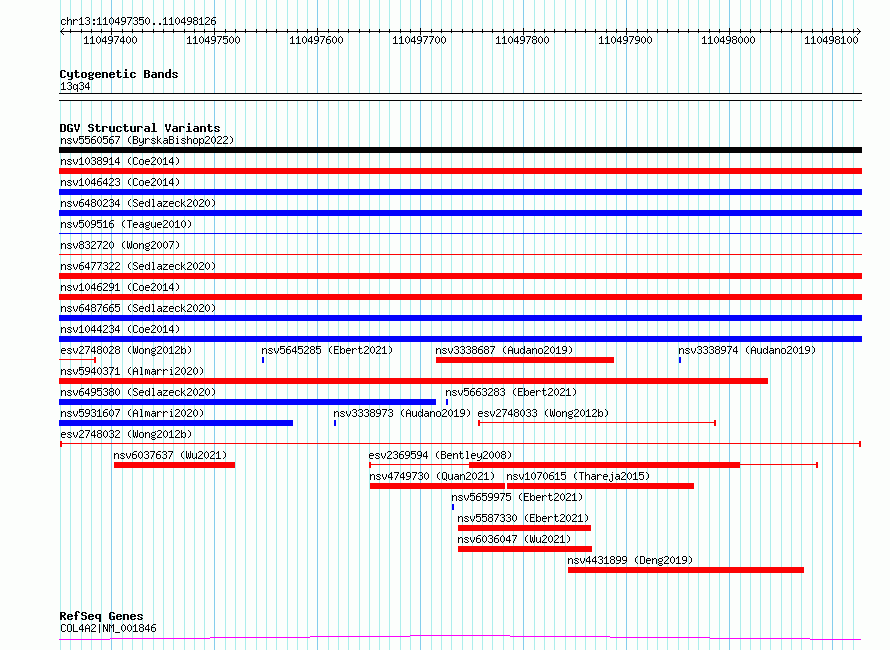Open the nsv5940371 (Almarri2020) label
Screen dimensions: 890x650
132,371
